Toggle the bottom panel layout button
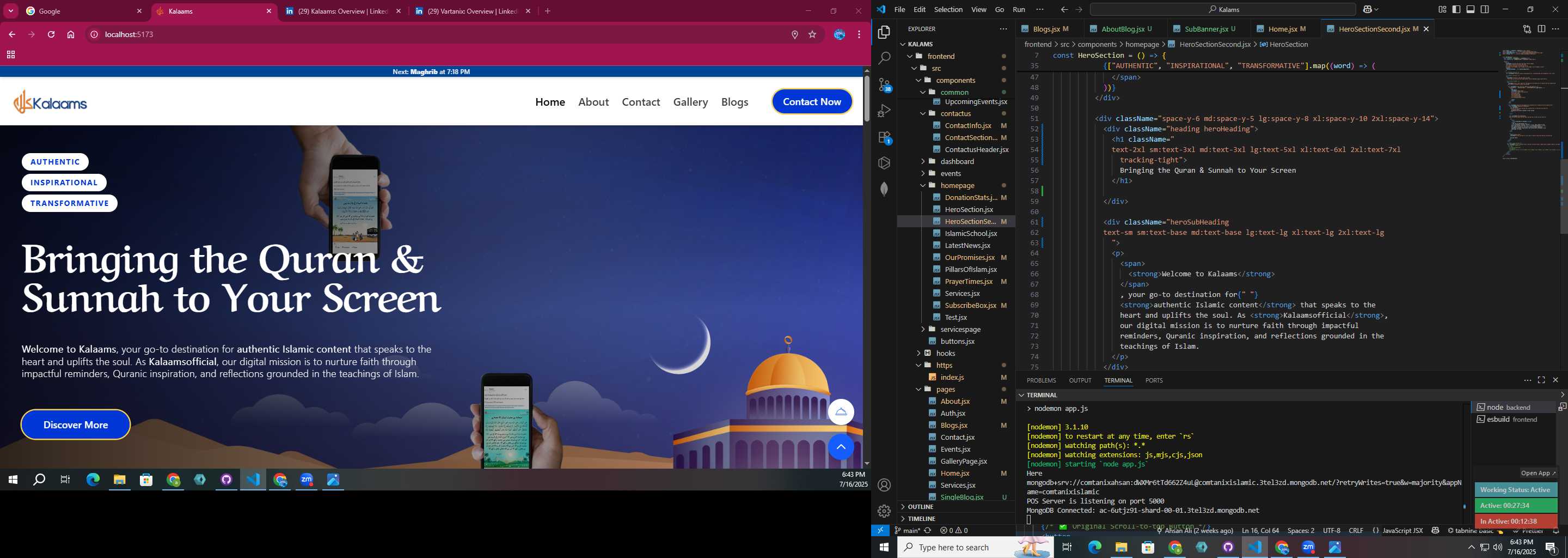The width and height of the screenshot is (1568, 558). pyautogui.click(x=1471, y=9)
